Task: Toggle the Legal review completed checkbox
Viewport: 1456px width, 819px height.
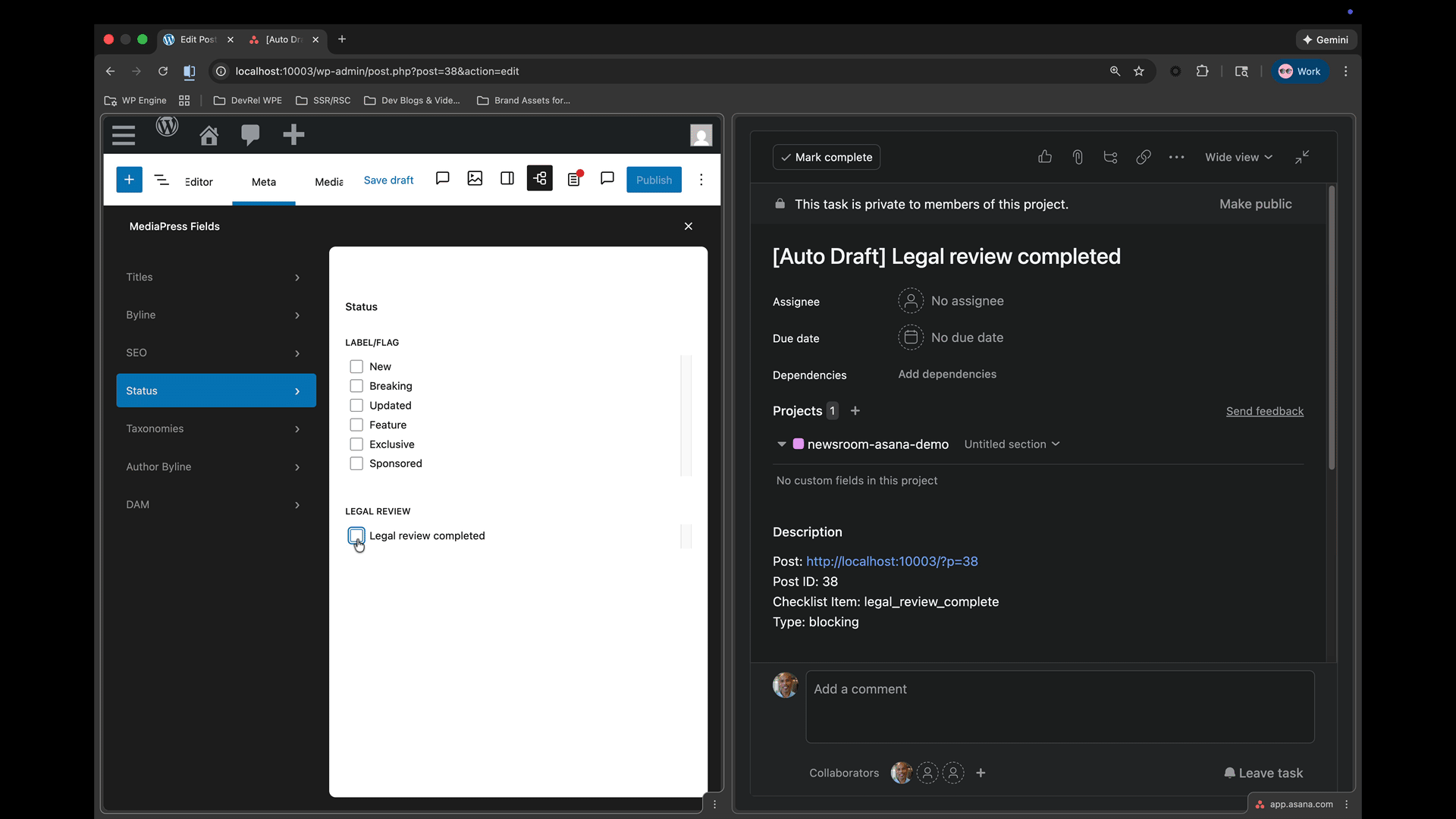Action: 356,535
